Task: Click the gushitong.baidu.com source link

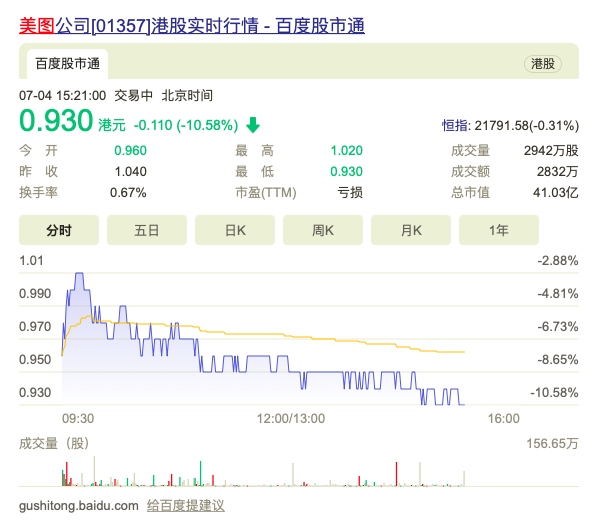Action: click(79, 506)
